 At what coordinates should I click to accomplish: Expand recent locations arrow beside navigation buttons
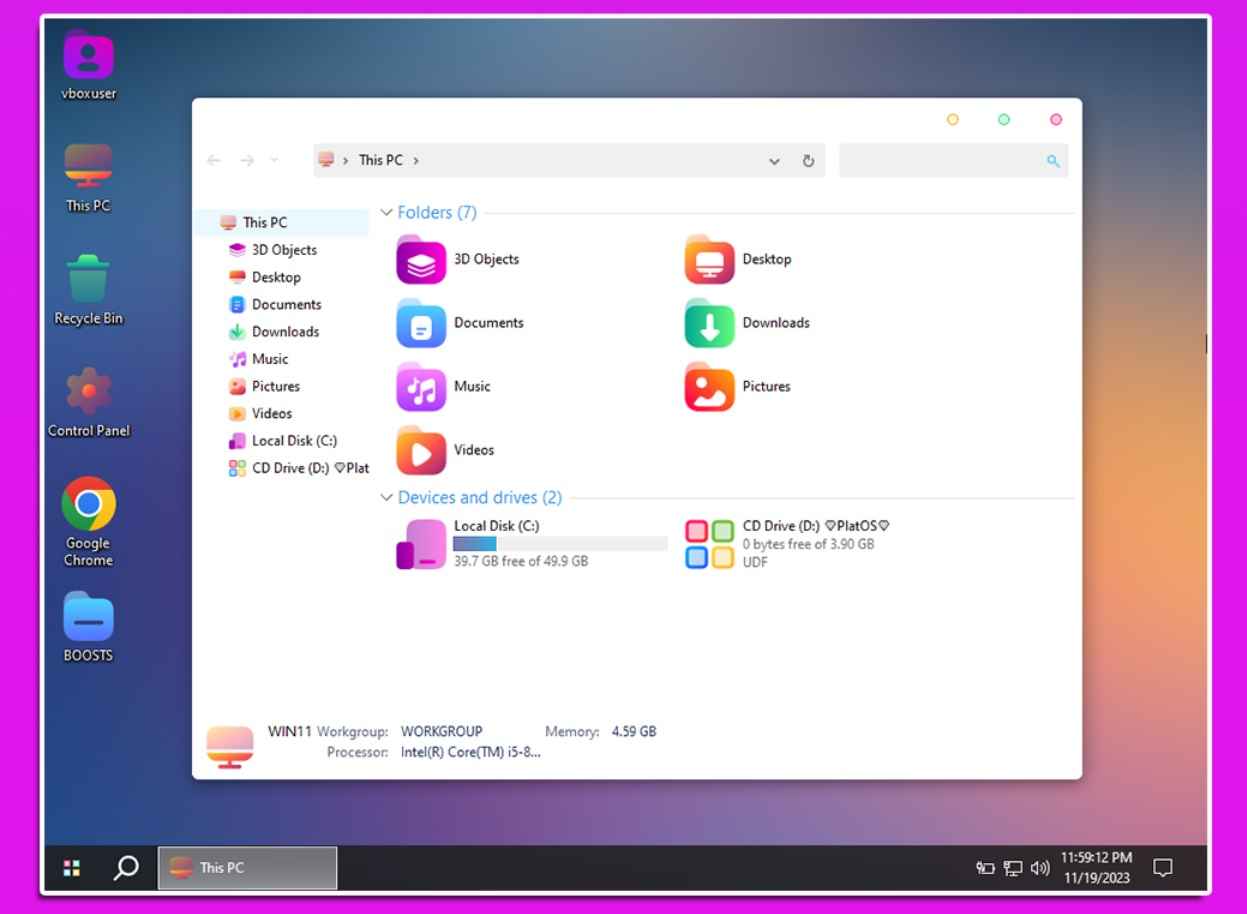[275, 161]
